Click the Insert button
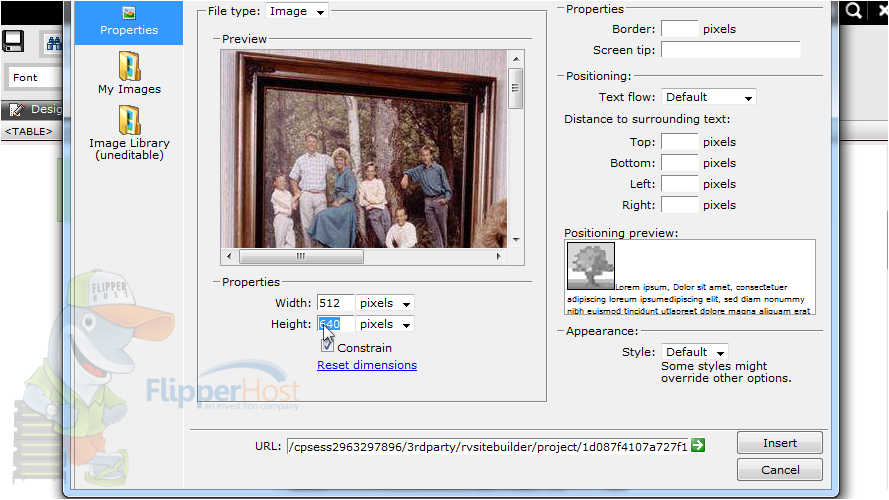889x500 pixels. (780, 443)
